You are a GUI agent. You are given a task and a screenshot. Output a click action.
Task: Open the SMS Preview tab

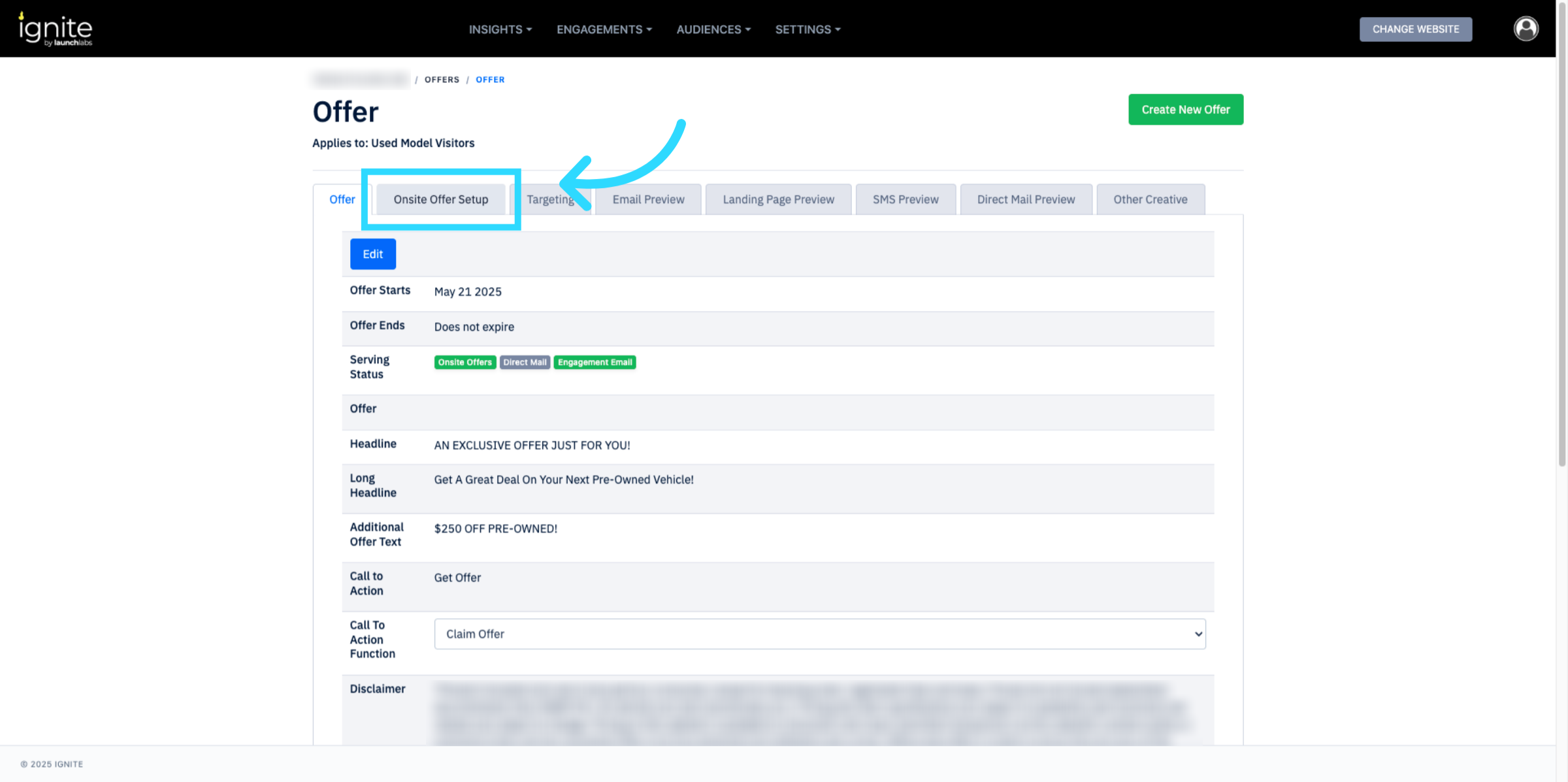(x=905, y=199)
